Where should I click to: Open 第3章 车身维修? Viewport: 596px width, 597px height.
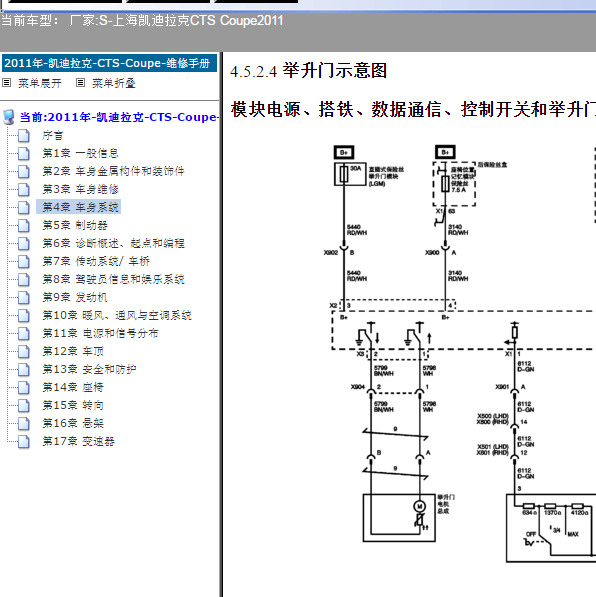(80, 189)
